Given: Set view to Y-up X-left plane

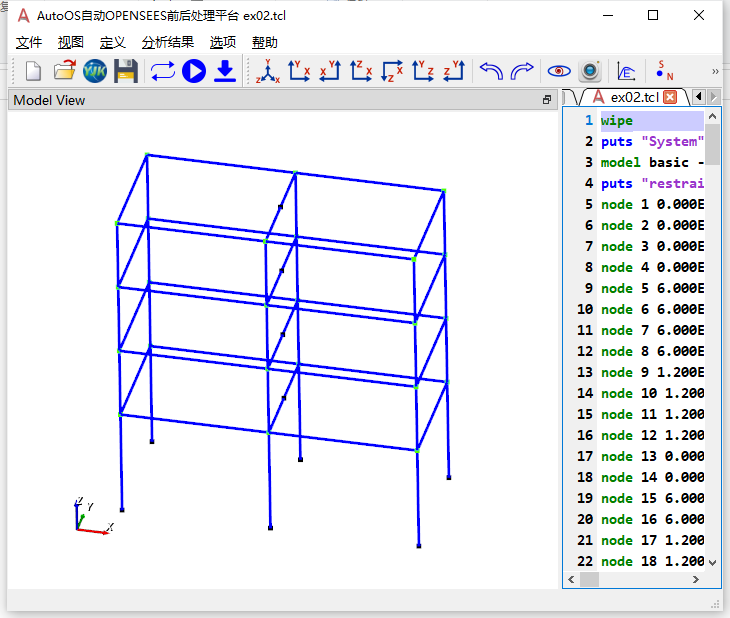Looking at the screenshot, I should [x=330, y=71].
